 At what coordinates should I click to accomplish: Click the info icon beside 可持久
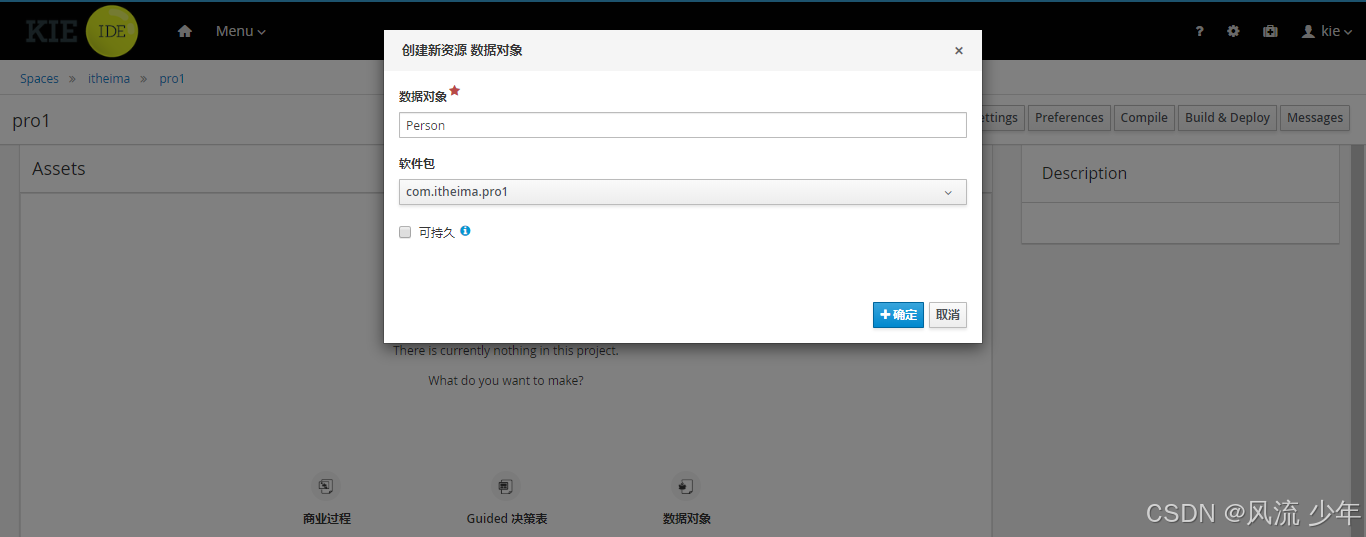point(465,231)
